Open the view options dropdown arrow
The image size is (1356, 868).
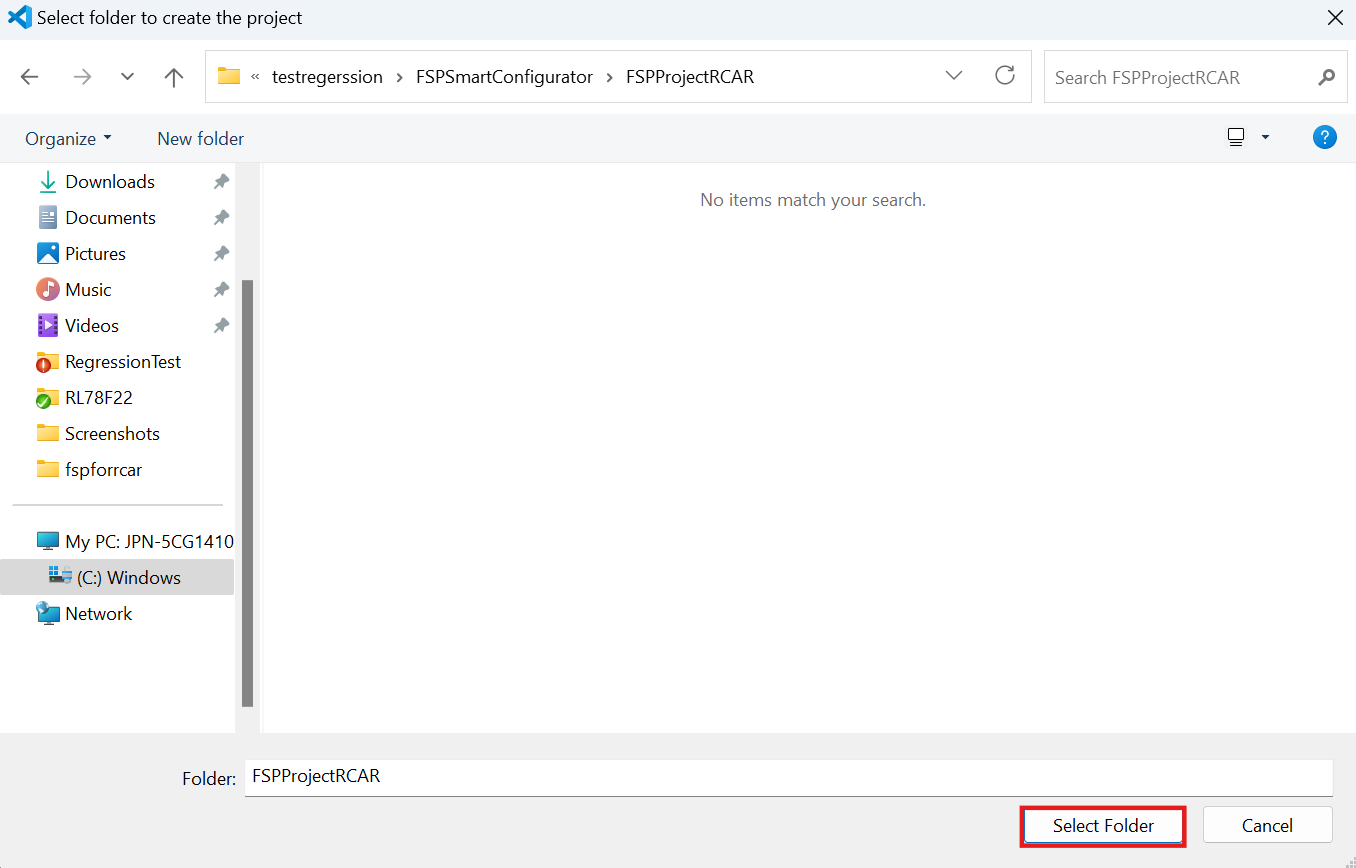coord(1265,138)
